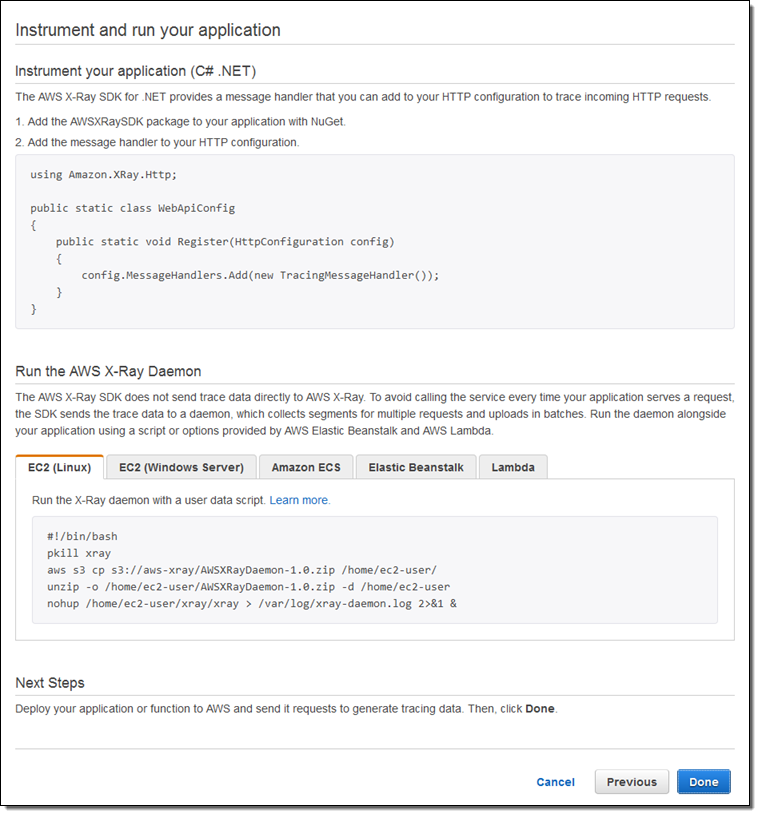
Task: Show the Elastic Beanstalk daemon instructions tab
Action: click(415, 467)
